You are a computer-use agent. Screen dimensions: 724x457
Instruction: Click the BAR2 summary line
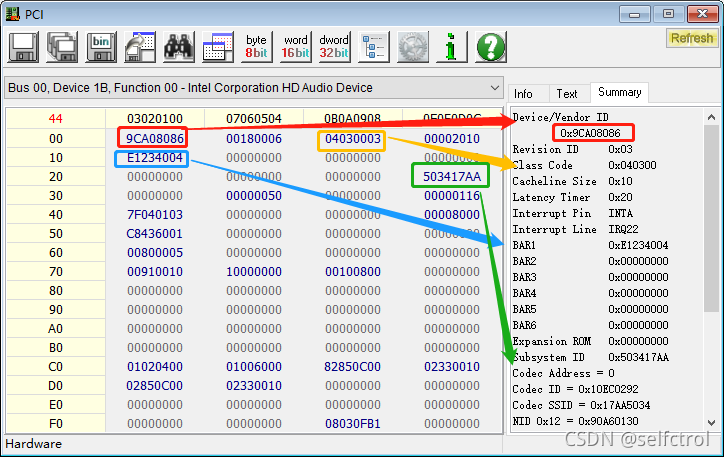click(590, 261)
